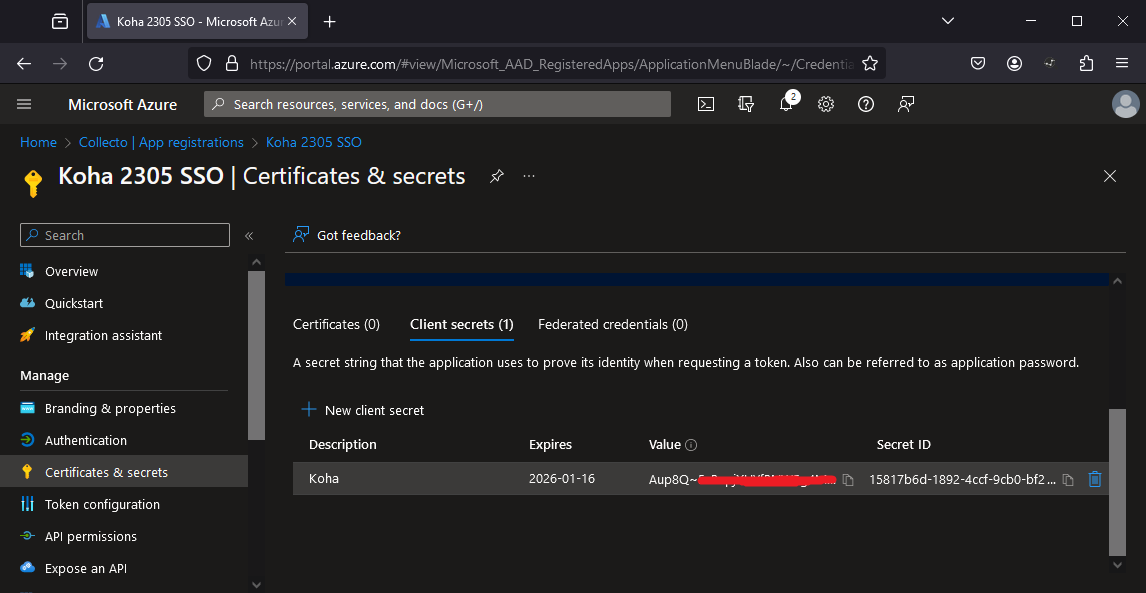Collapse the left navigation menu
The height and width of the screenshot is (593, 1146).
248,235
